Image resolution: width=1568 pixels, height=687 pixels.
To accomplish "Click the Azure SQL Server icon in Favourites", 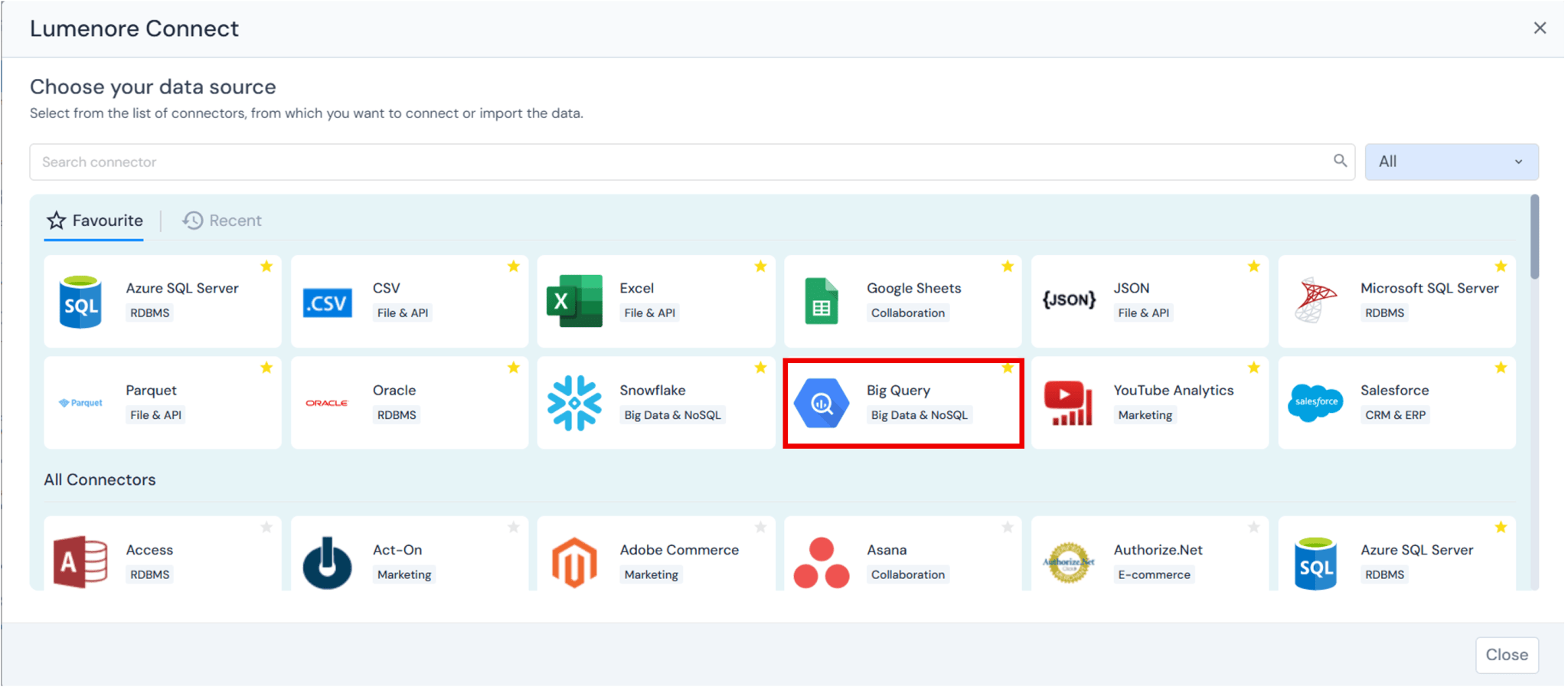I will click(x=80, y=302).
